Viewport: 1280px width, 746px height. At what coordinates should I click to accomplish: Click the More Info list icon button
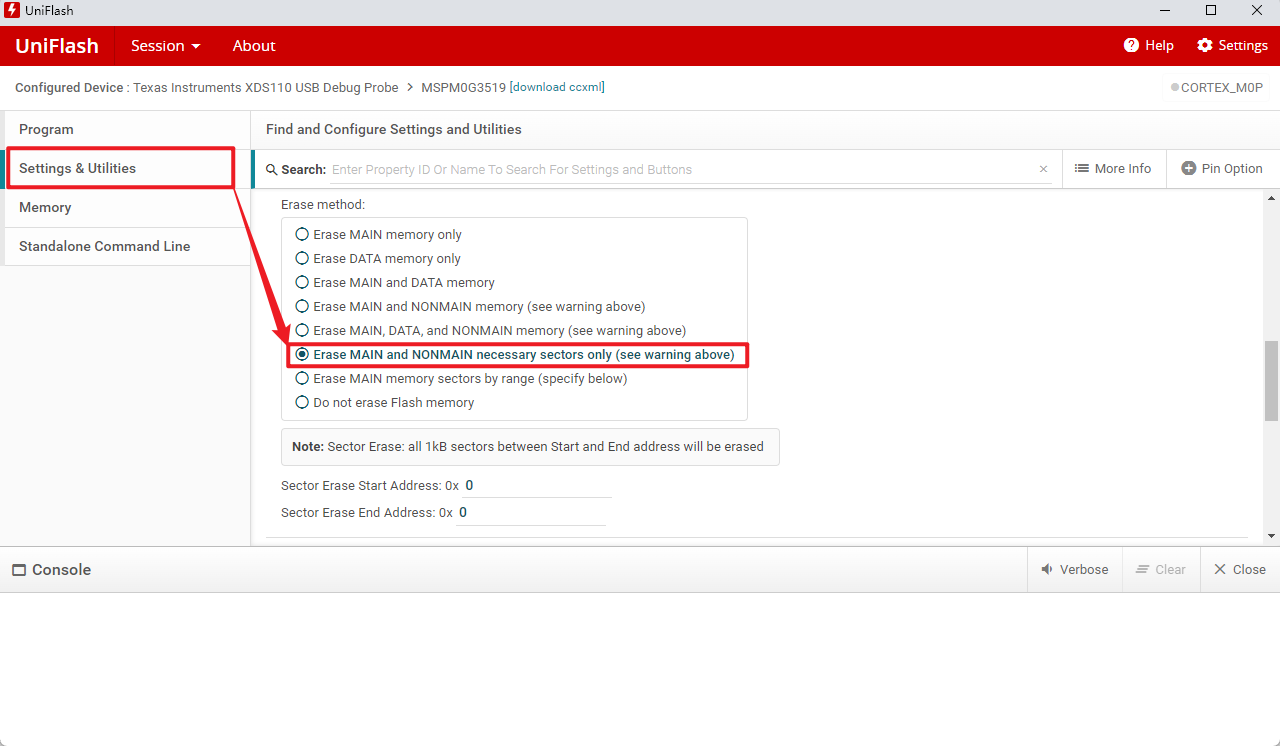coord(1081,169)
